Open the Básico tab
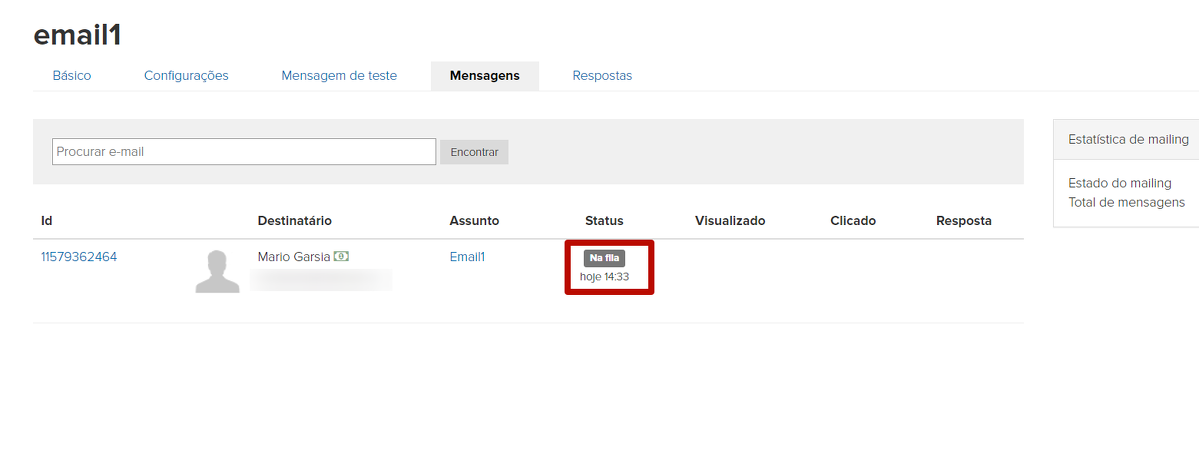Viewport: 1199px width, 467px height. 72,76
